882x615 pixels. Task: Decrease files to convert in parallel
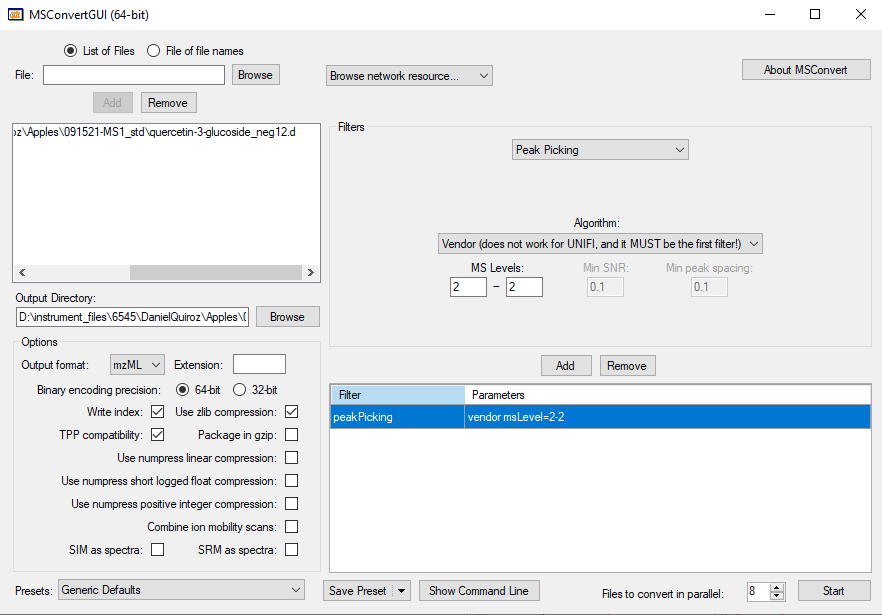[x=777, y=596]
